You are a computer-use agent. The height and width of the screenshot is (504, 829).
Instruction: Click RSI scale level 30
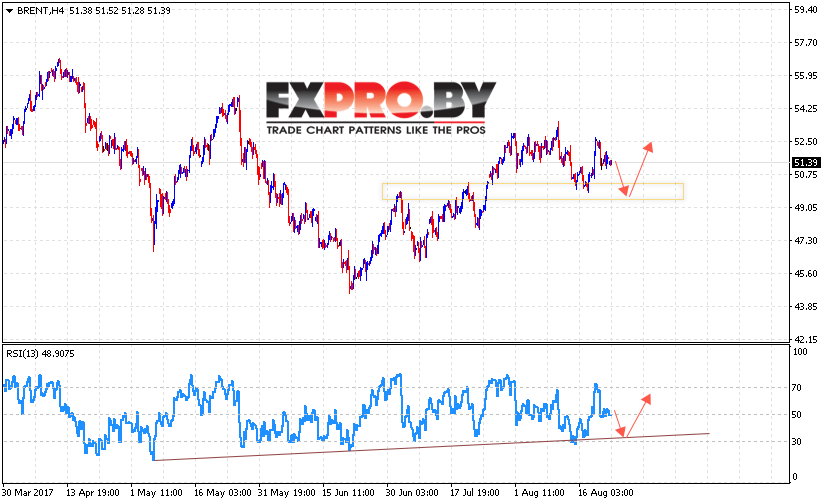click(x=798, y=442)
